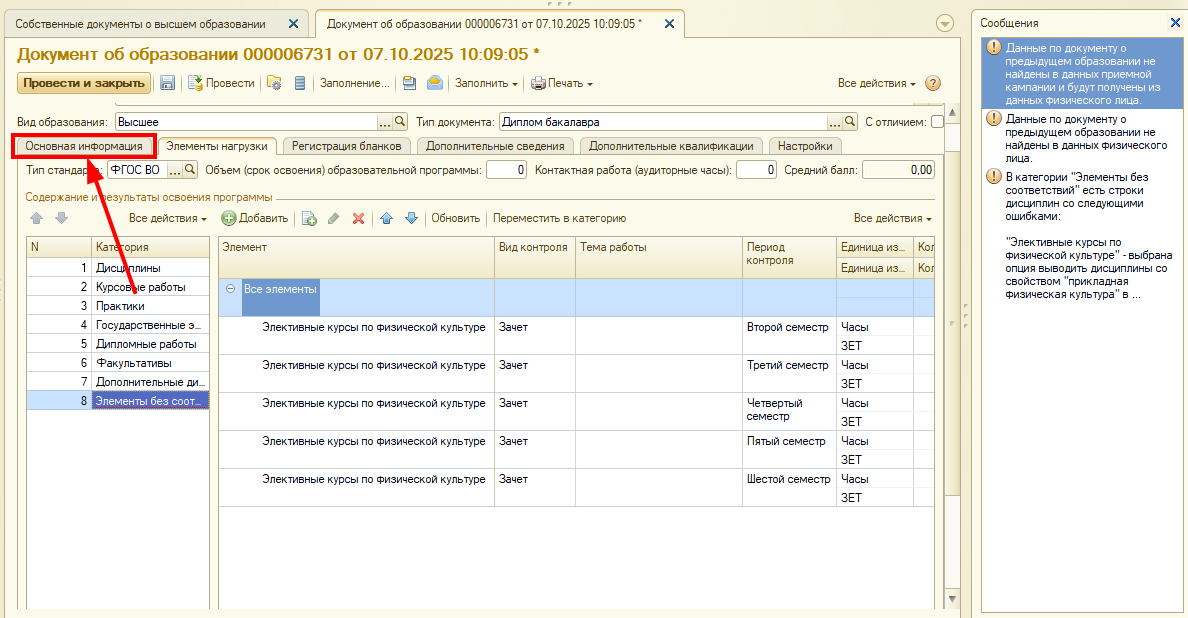The height and width of the screenshot is (618, 1188).
Task: Click magnifier icon next to Вид образования
Action: tap(400, 122)
